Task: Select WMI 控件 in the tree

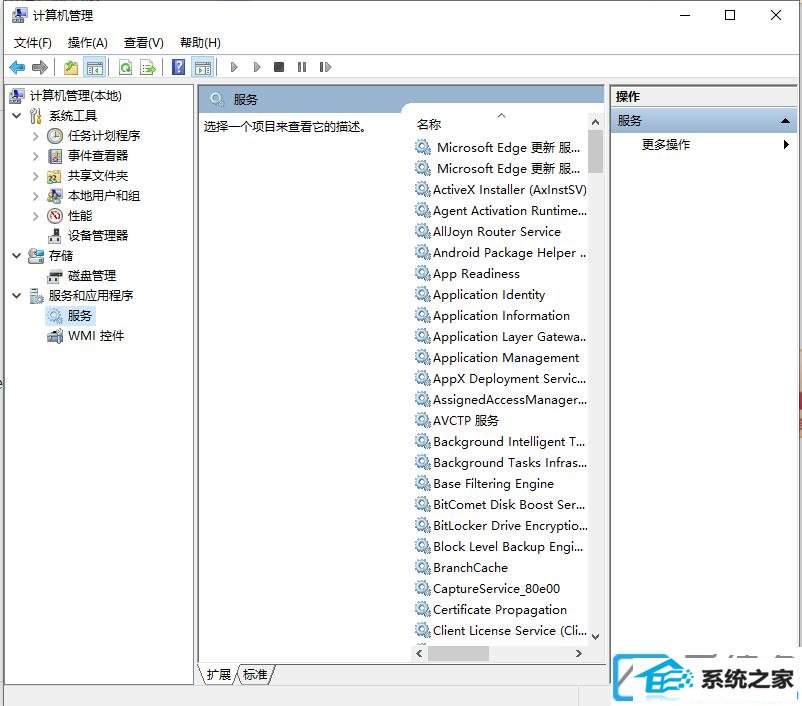Action: point(96,336)
